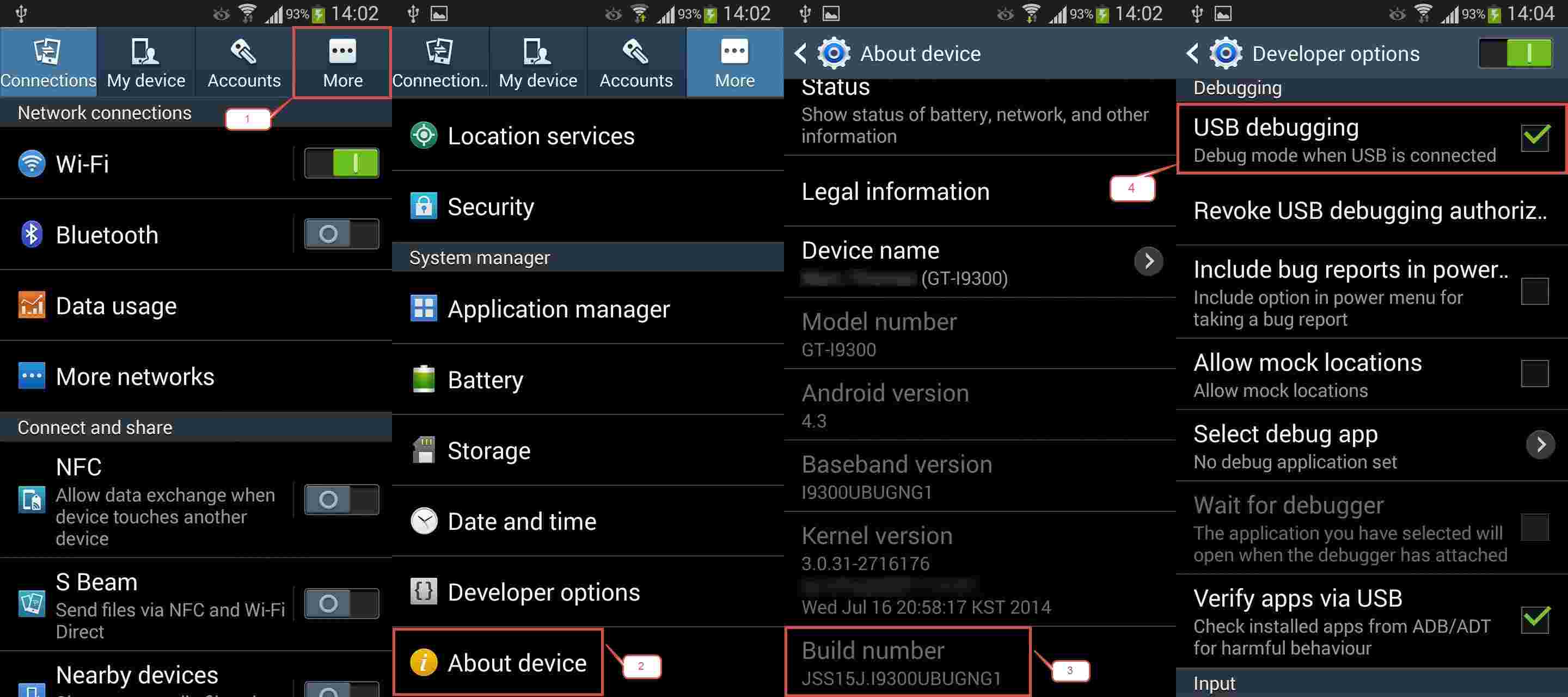
Task: Expand the Device name arrow
Action: [x=1149, y=261]
